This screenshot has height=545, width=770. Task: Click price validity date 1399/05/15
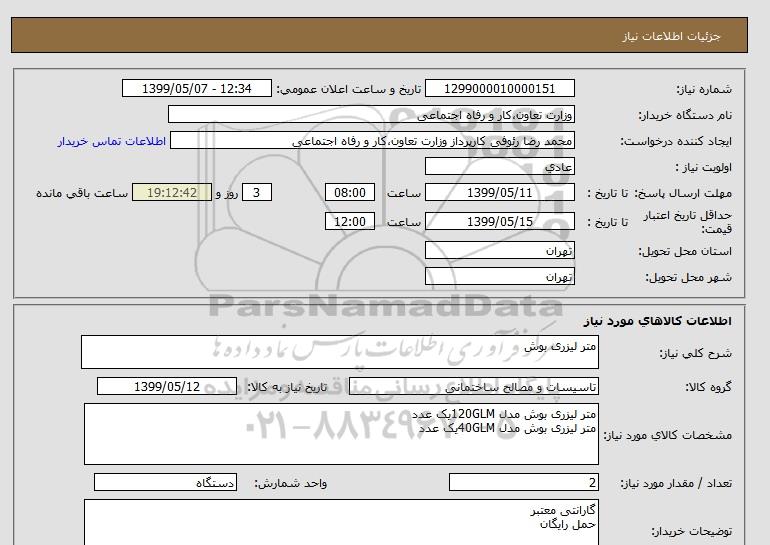point(499,221)
